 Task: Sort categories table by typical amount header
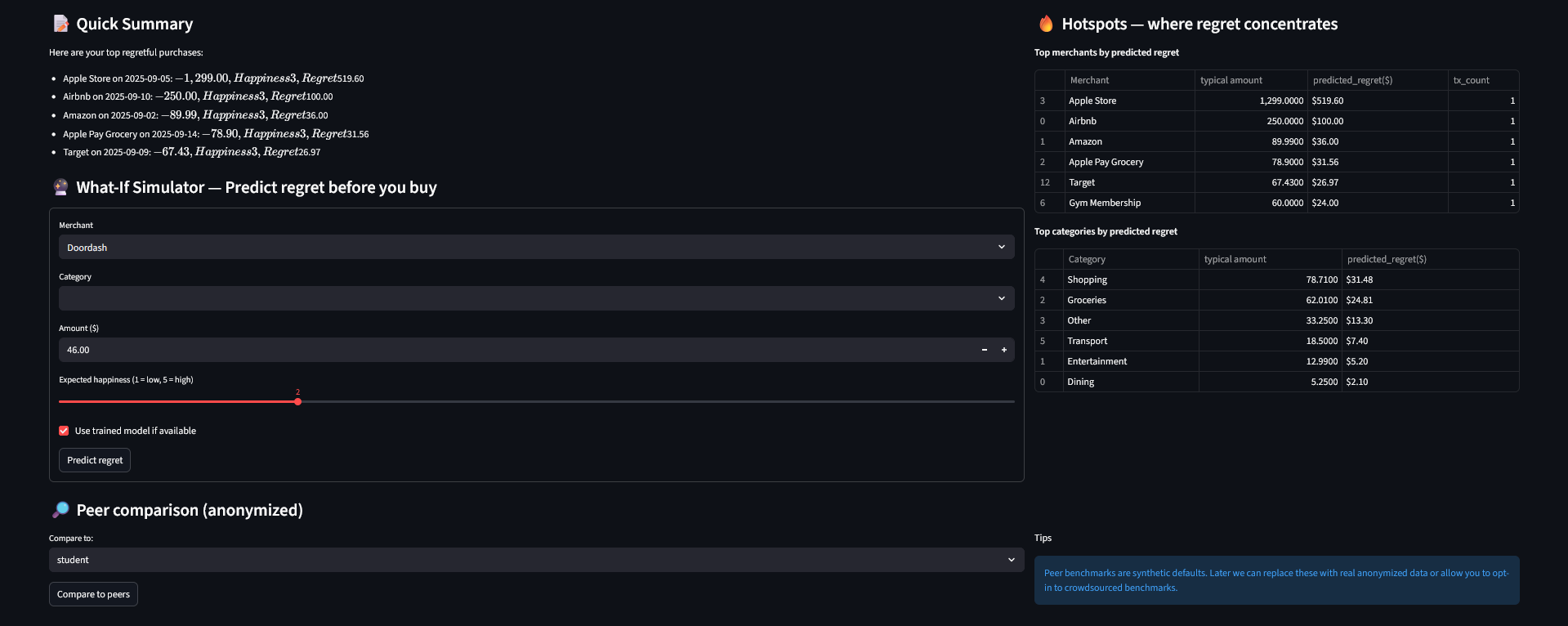click(1271, 259)
